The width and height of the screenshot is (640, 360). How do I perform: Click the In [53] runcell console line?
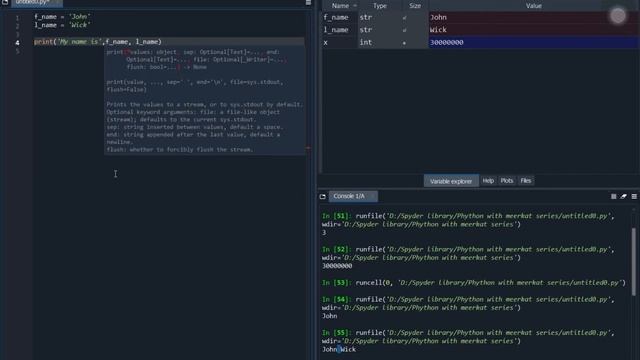[x=473, y=282]
